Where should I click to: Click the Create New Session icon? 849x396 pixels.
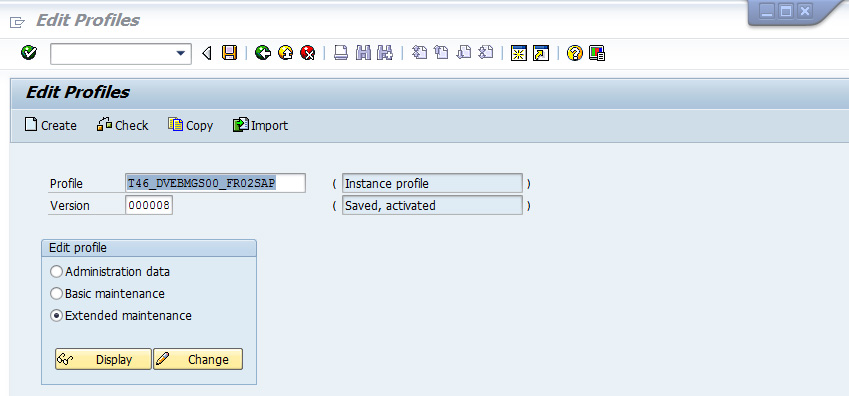[519, 53]
